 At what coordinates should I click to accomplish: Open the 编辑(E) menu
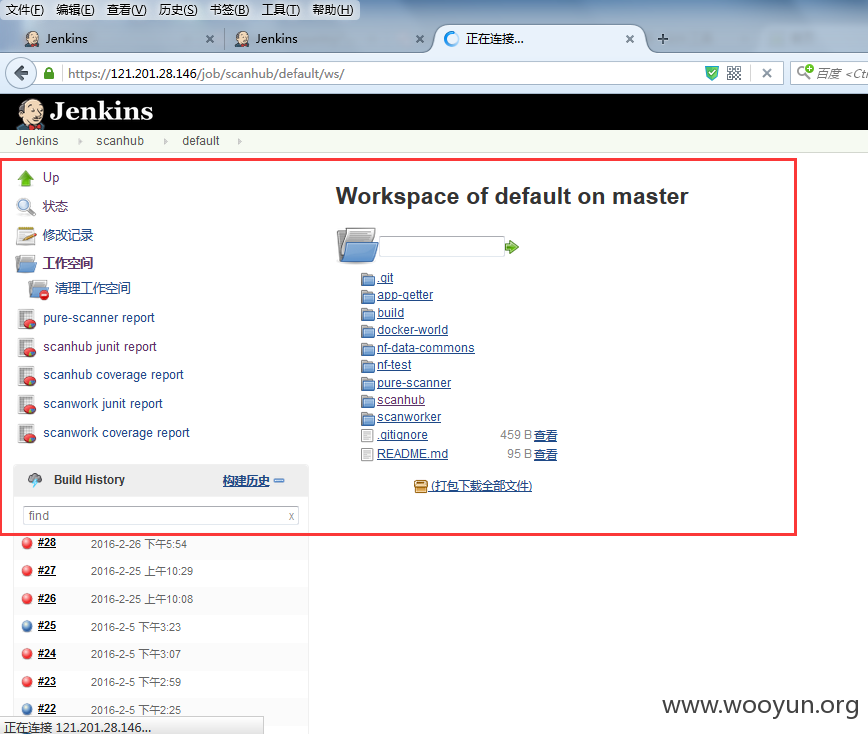75,10
